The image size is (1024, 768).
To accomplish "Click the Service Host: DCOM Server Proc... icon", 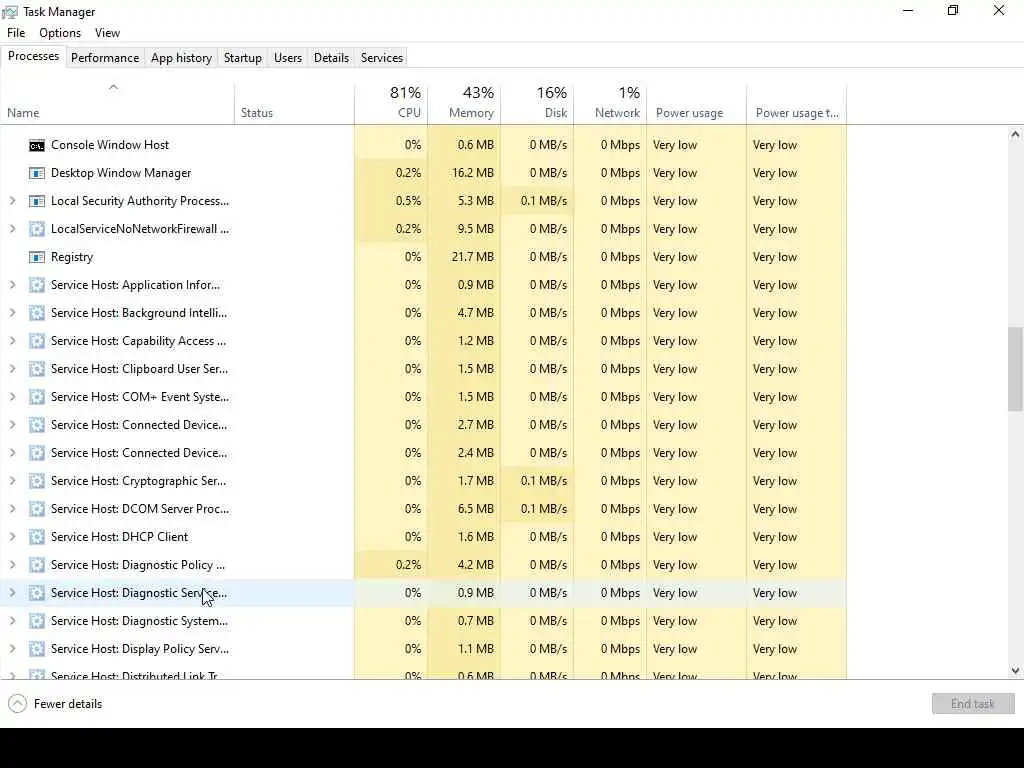I will (x=37, y=509).
